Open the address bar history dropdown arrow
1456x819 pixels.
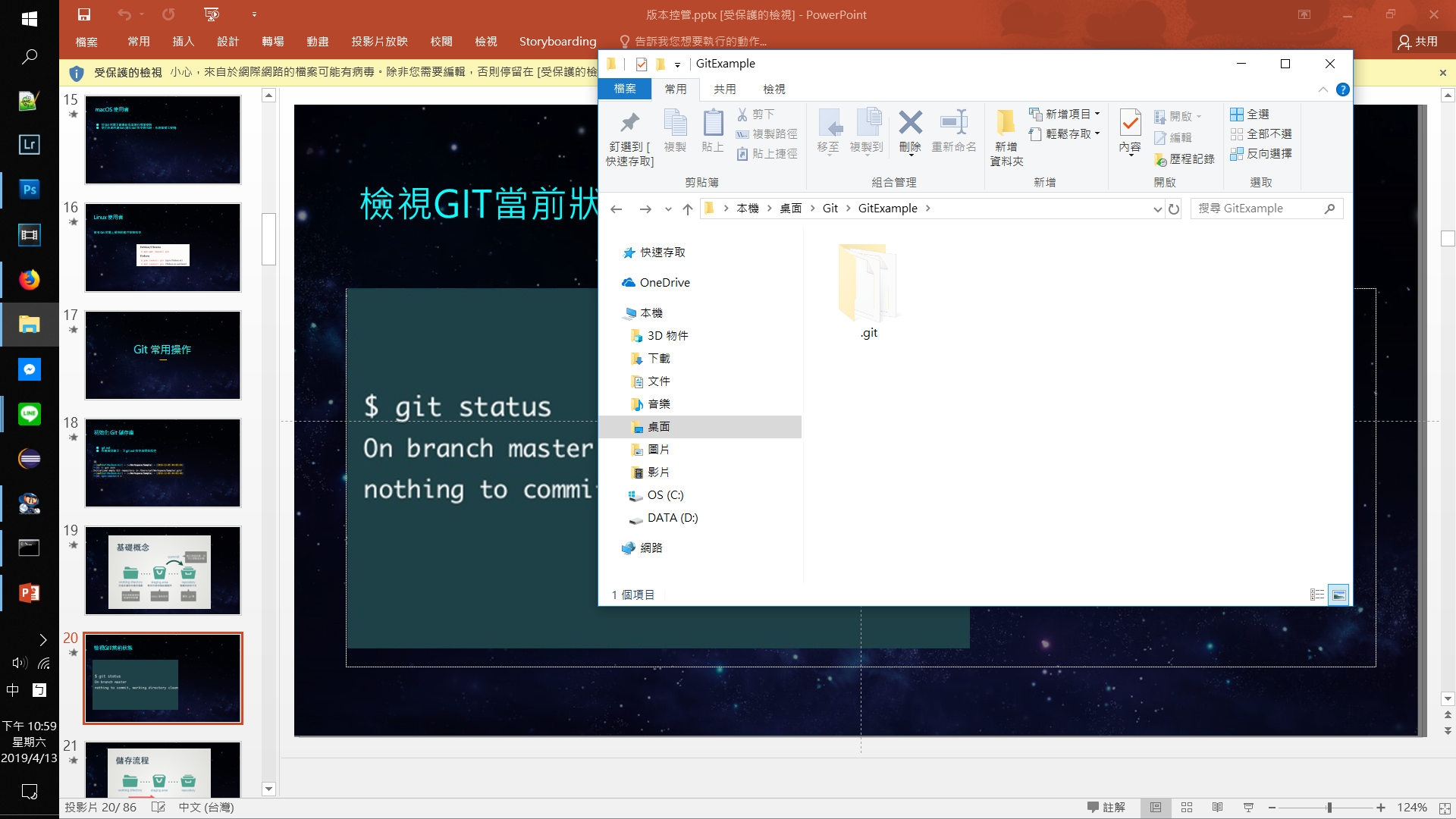[x=1157, y=209]
